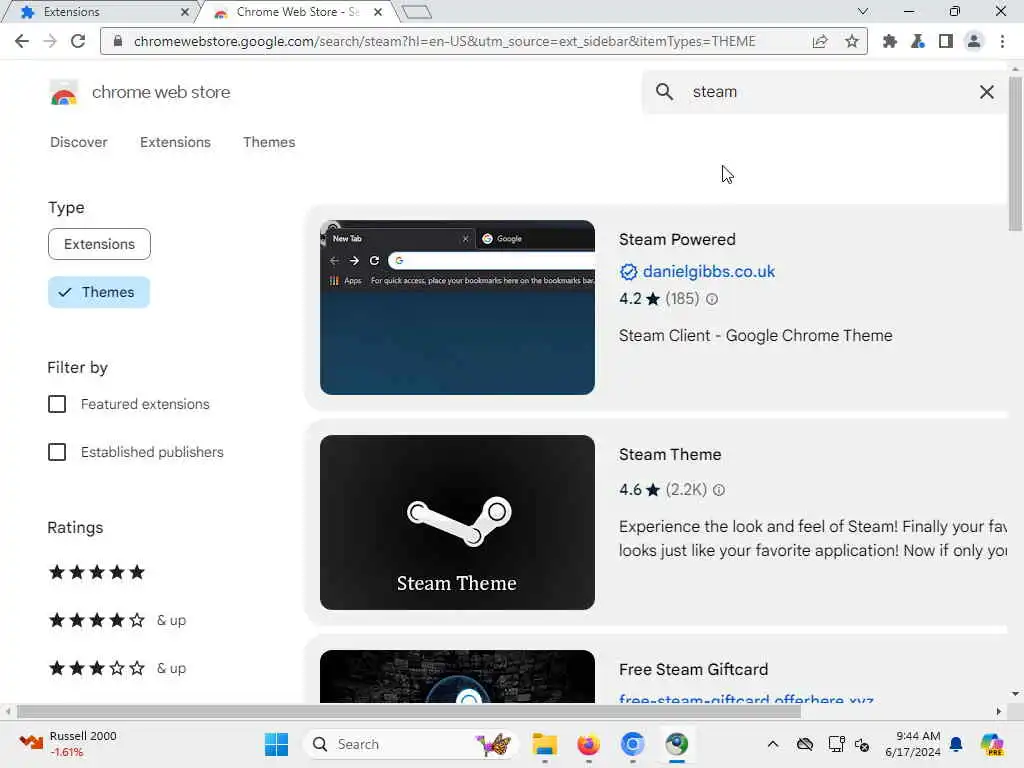Check Established publishers filter

pos(57,452)
